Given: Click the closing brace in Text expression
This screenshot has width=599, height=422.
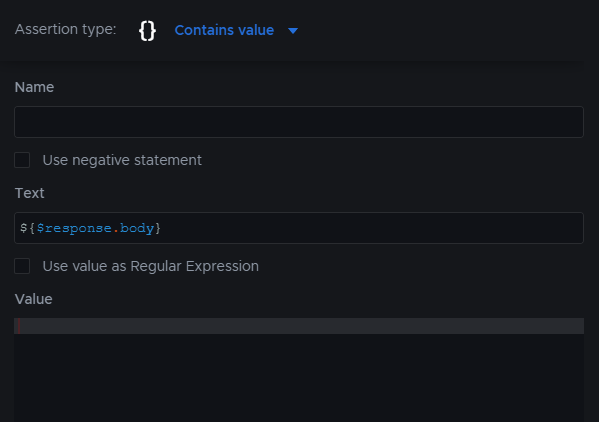Looking at the screenshot, I should point(158,228).
